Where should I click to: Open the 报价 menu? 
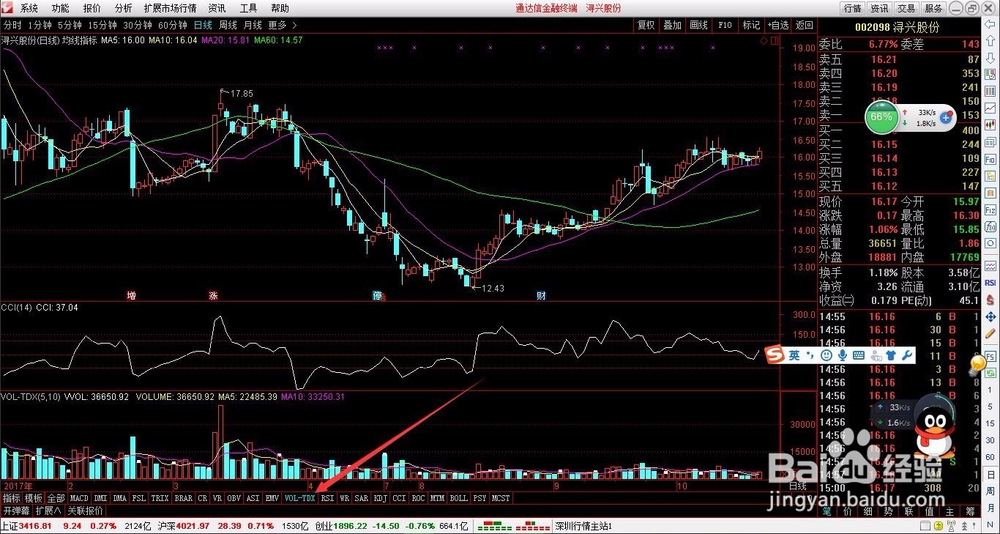(92, 8)
